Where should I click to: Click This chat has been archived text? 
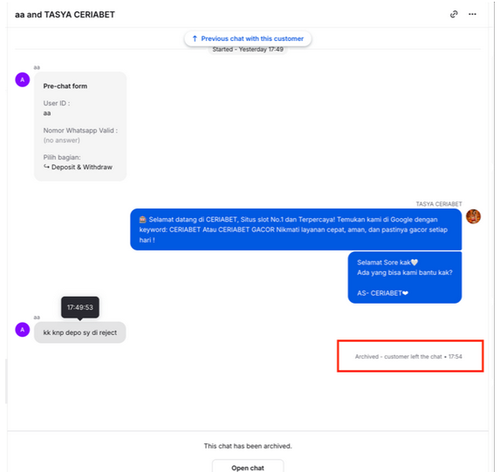pos(248,446)
